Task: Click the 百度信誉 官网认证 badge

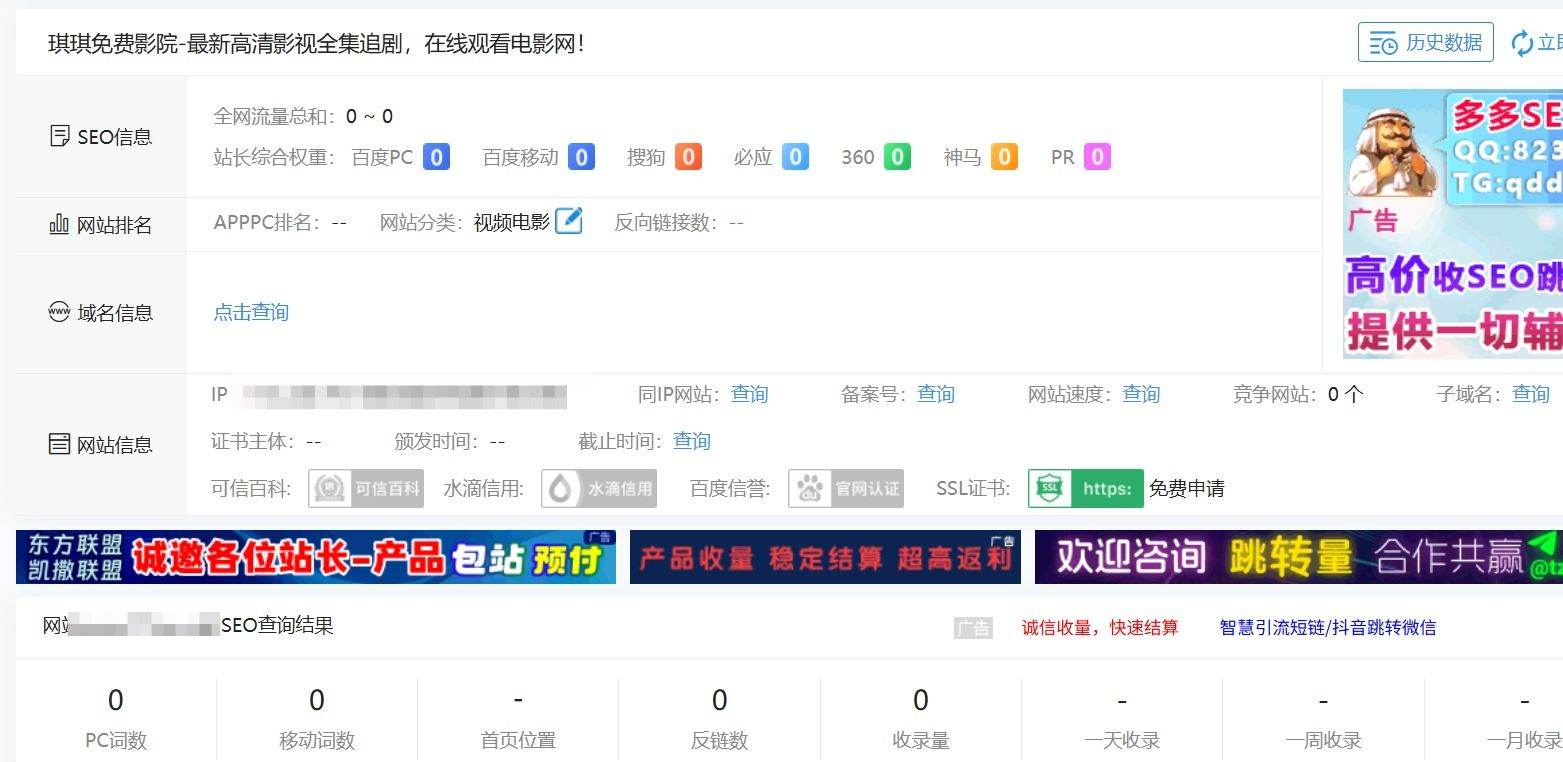Action: coord(846,489)
